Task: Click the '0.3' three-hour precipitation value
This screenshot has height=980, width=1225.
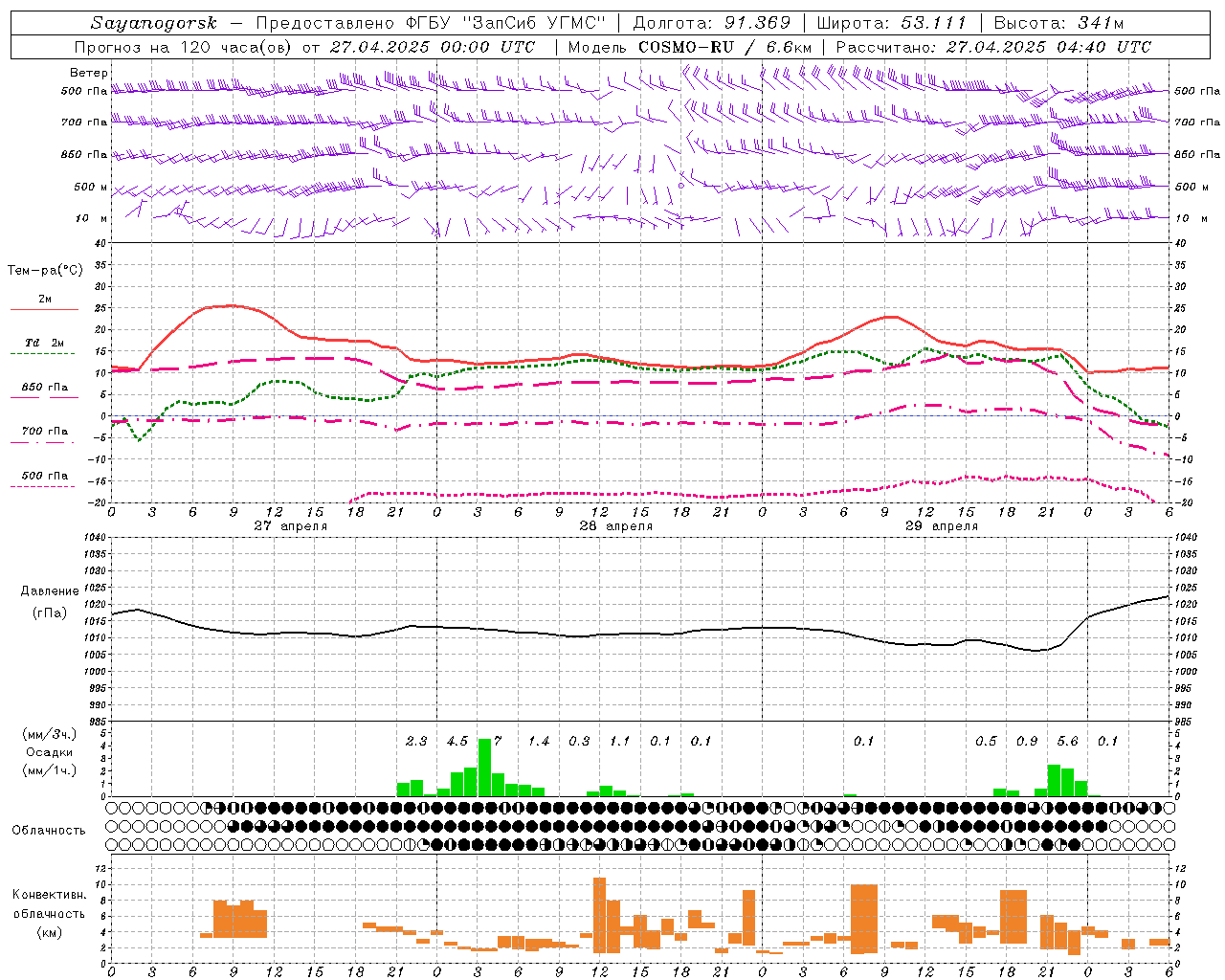Action: 579,742
